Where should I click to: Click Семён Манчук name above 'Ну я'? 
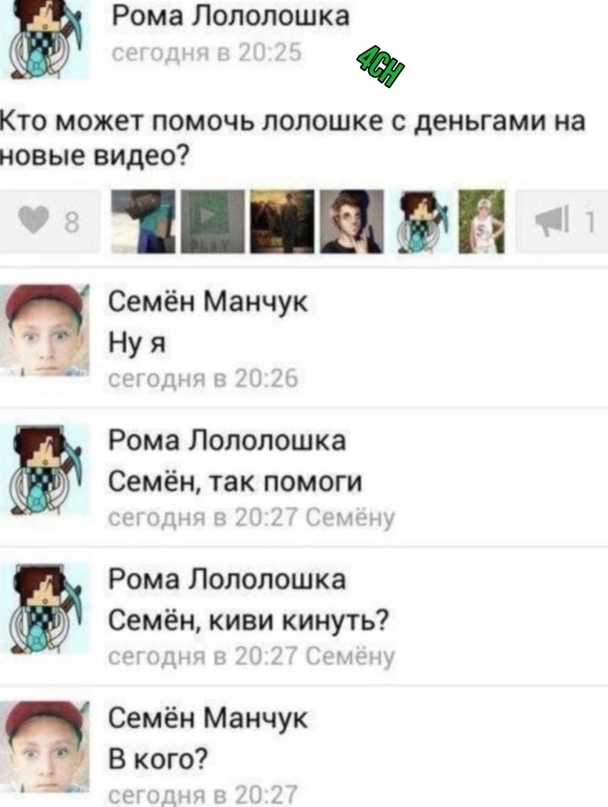point(207,302)
